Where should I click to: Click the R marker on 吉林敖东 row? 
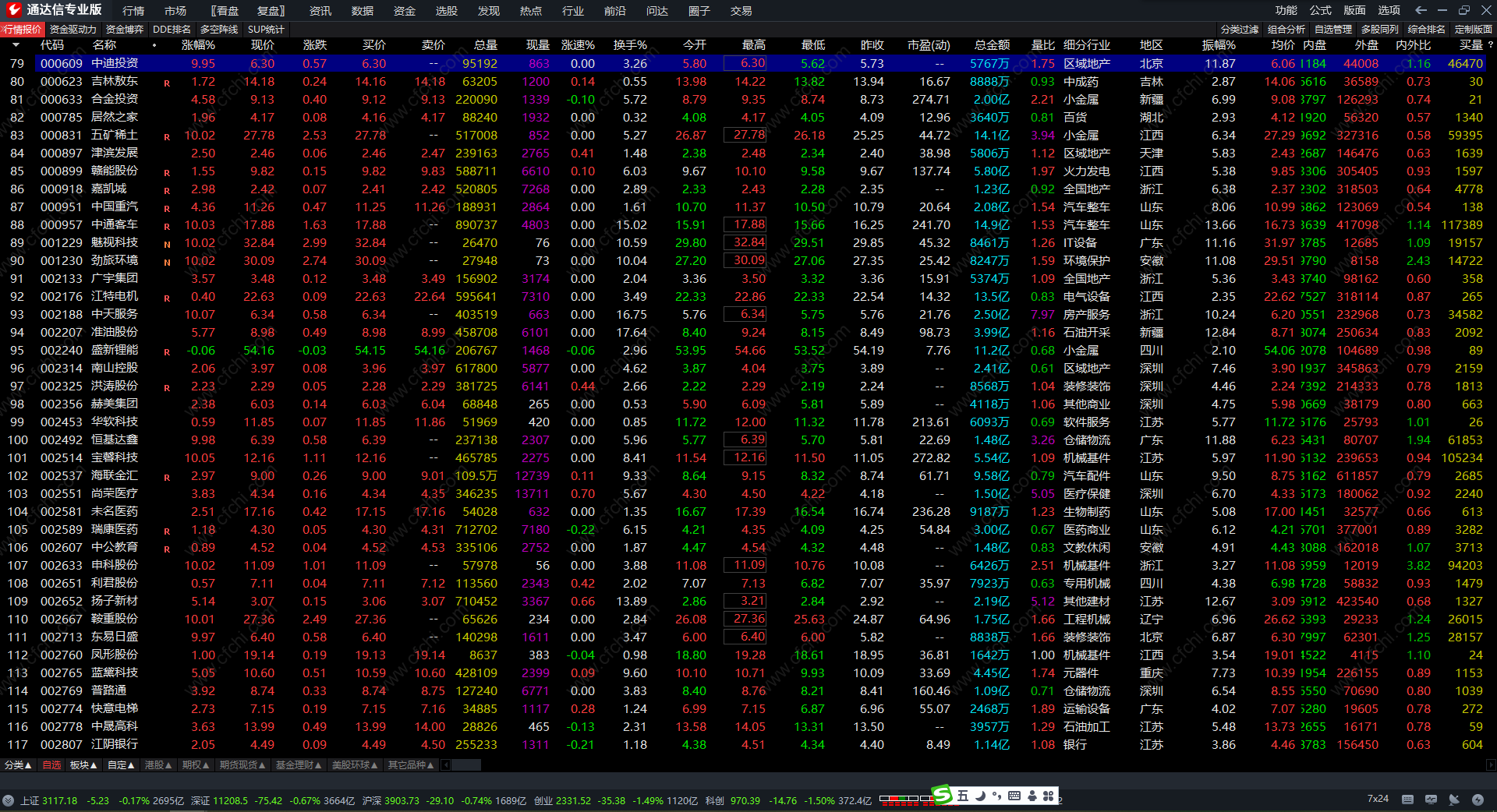pos(167,83)
